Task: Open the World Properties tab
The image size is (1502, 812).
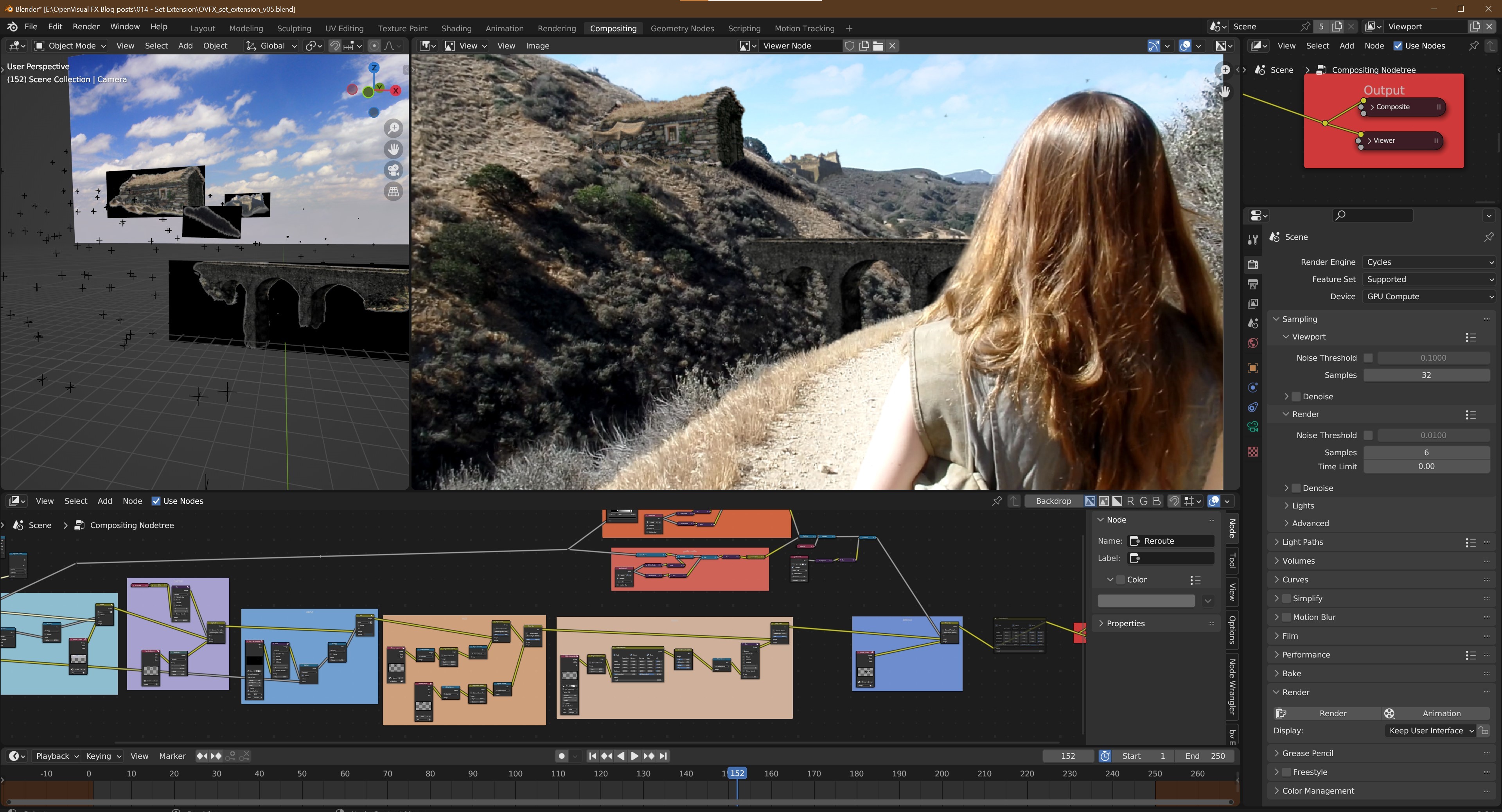Action: [1253, 343]
